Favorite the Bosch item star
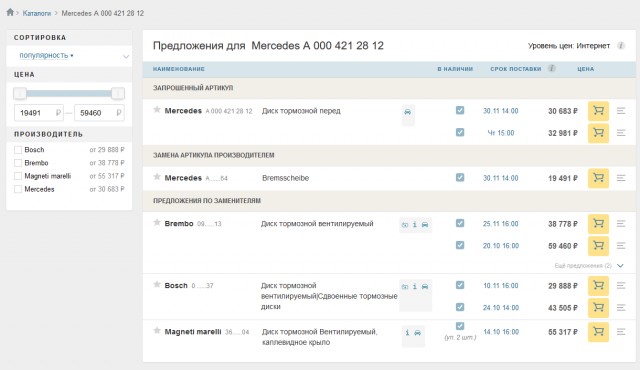This screenshot has width=640, height=370. (157, 284)
